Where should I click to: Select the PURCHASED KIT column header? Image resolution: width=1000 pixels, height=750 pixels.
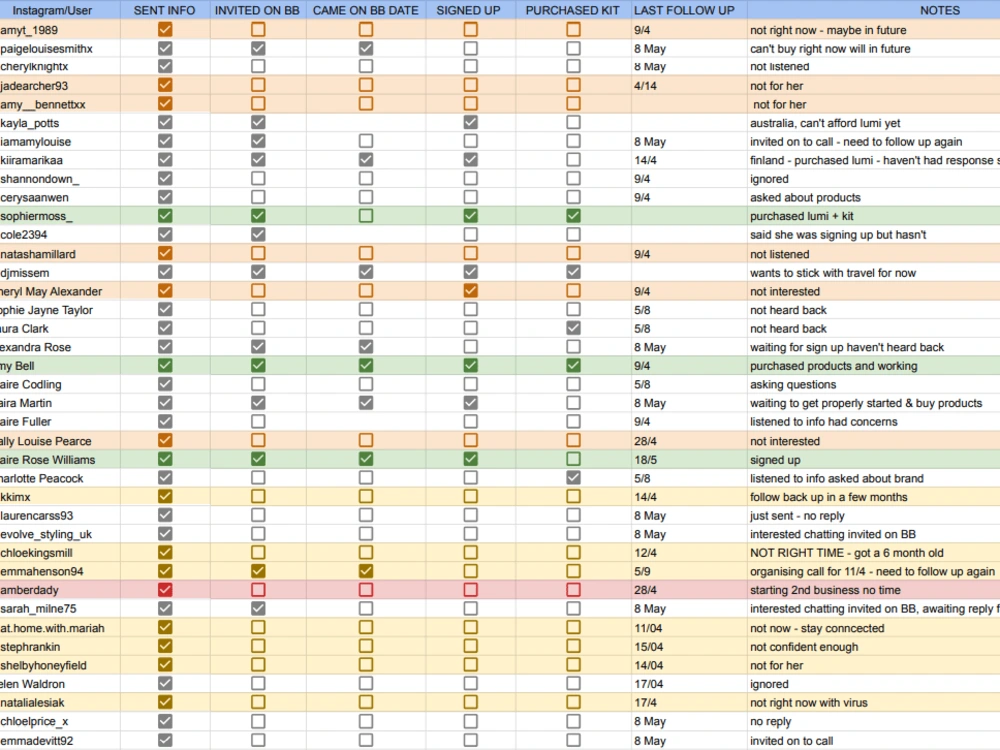(x=573, y=10)
